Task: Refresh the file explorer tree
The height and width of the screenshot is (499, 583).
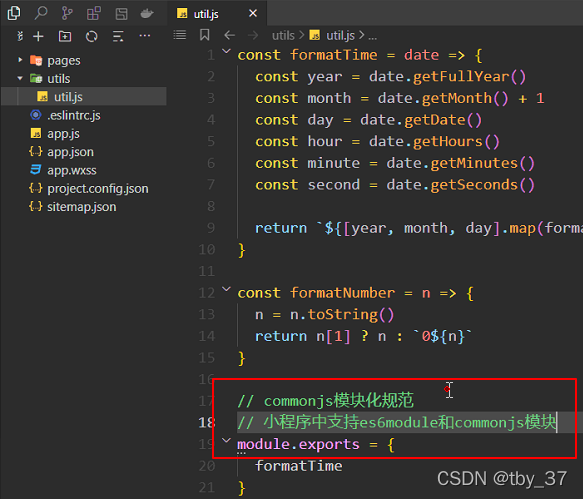Action: point(91,36)
